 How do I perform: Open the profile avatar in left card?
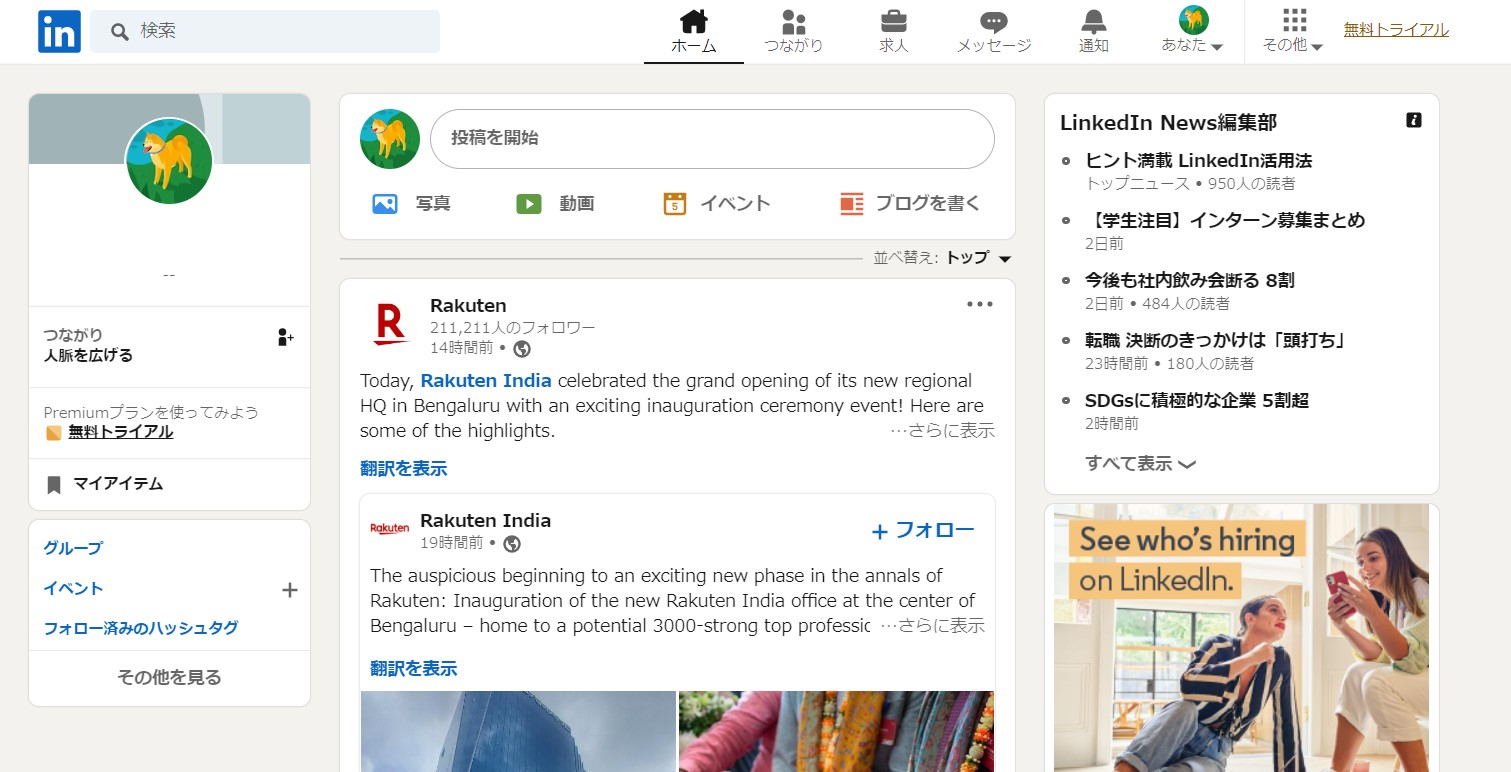(169, 161)
